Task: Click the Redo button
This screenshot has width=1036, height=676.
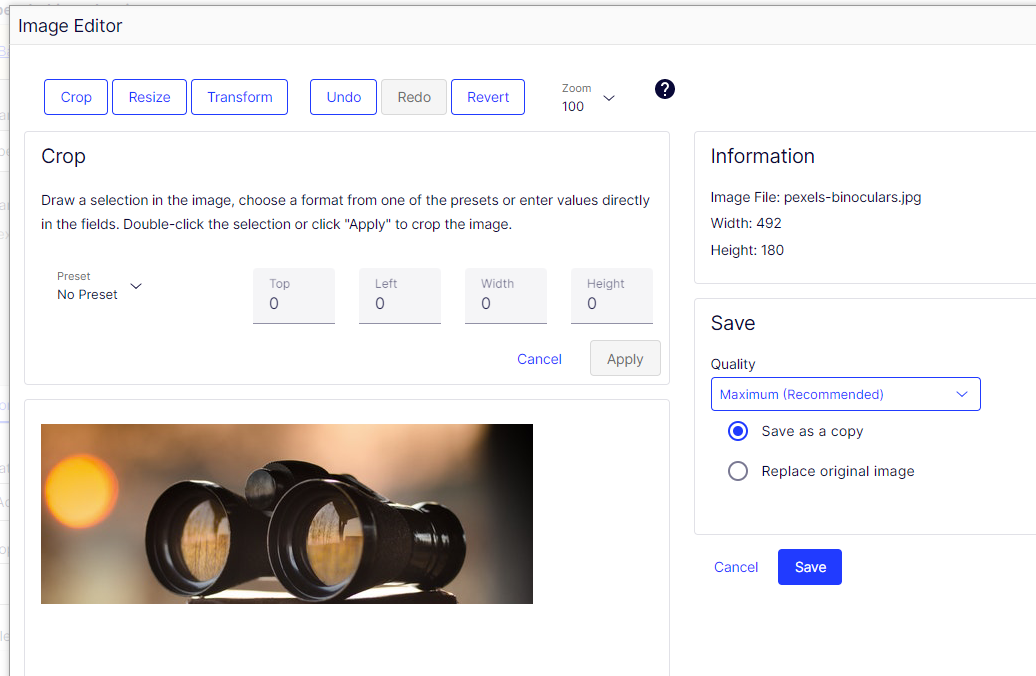Action: (x=414, y=97)
